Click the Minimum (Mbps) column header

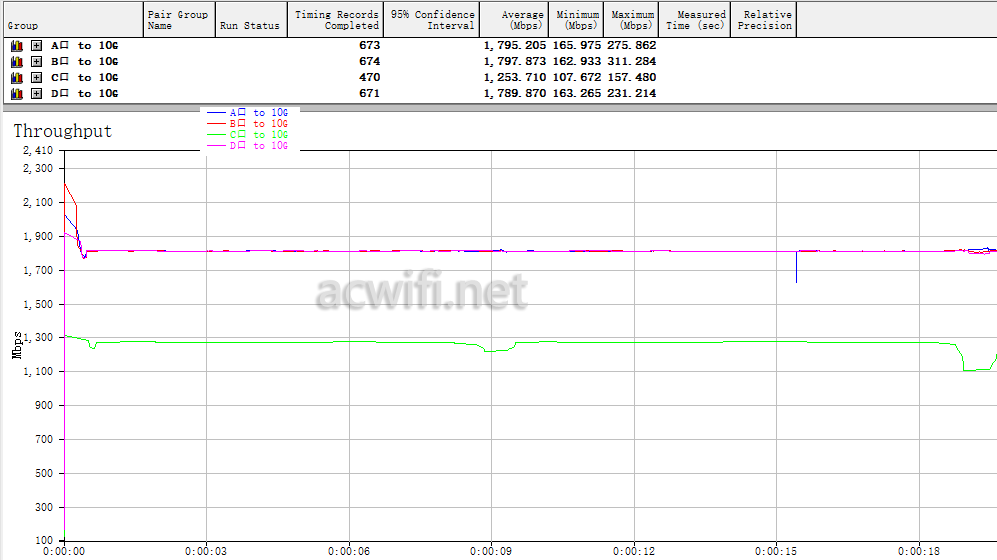576,20
